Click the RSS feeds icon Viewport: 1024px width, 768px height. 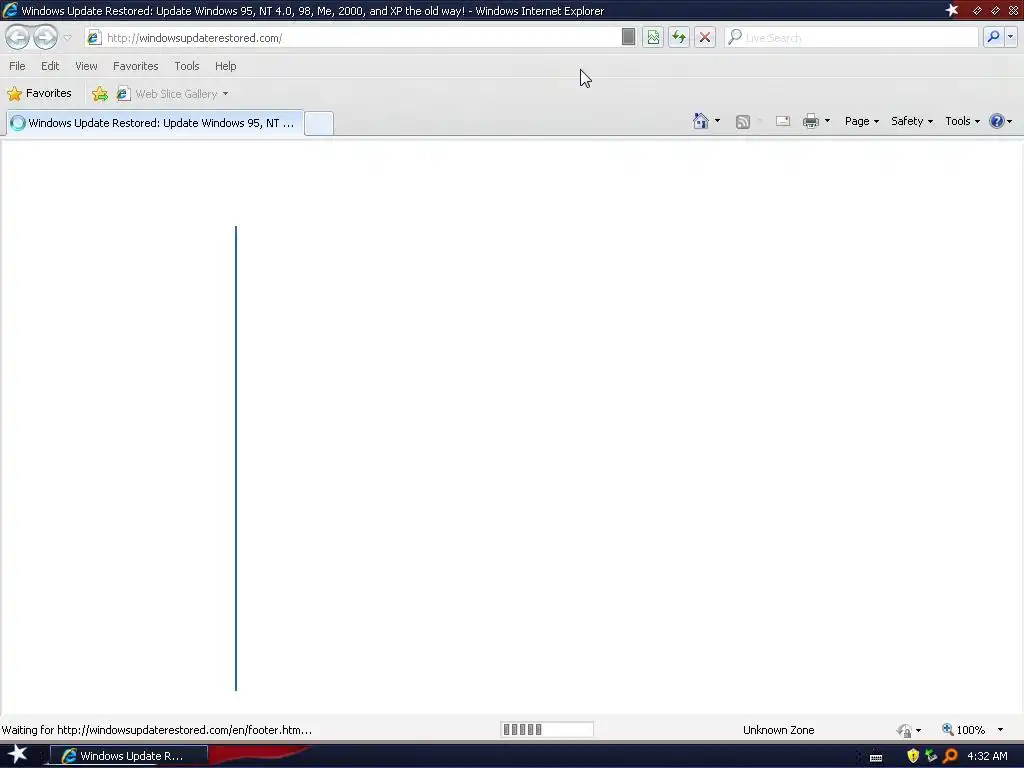pos(743,121)
